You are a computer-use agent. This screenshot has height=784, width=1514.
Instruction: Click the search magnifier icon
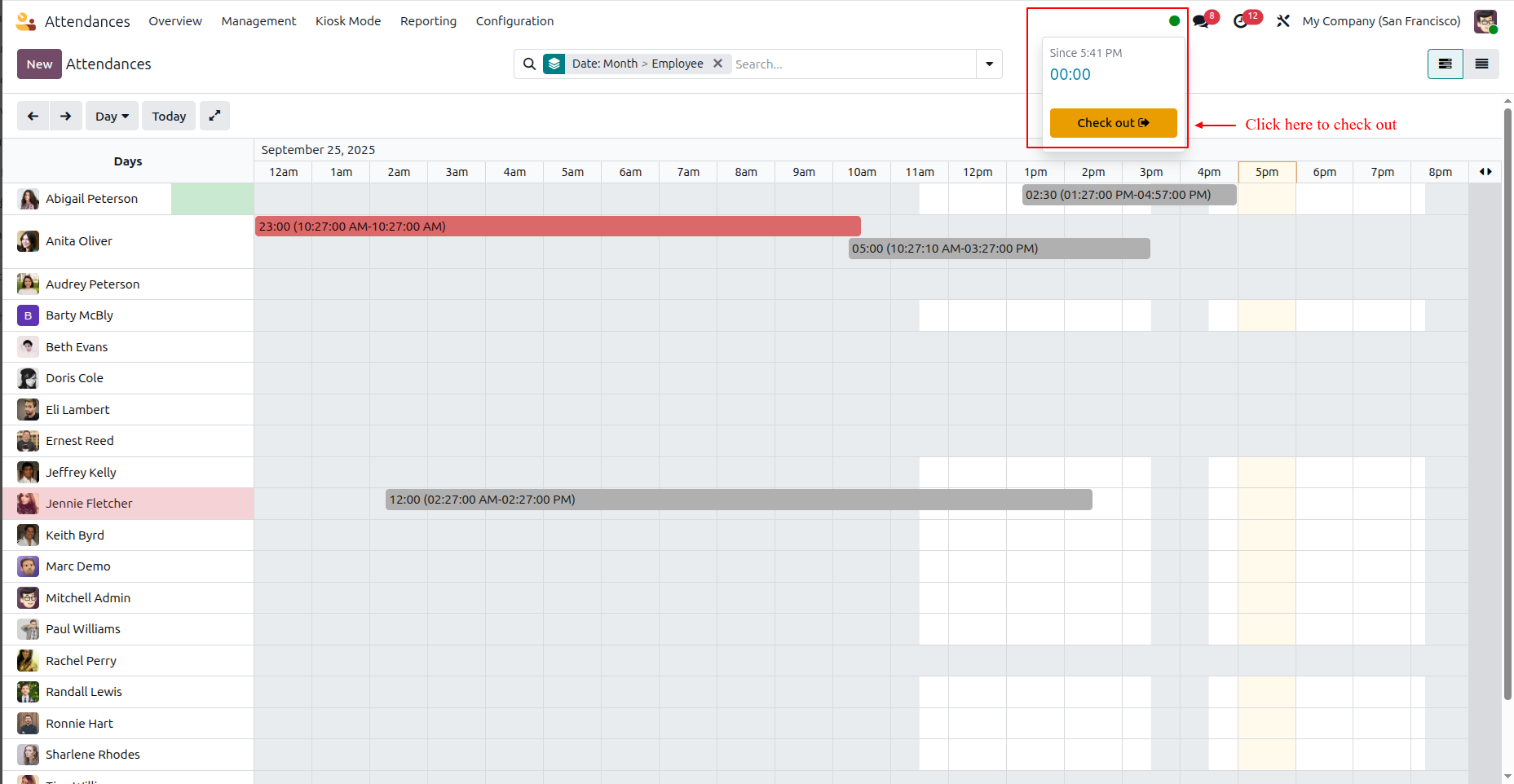click(x=530, y=64)
